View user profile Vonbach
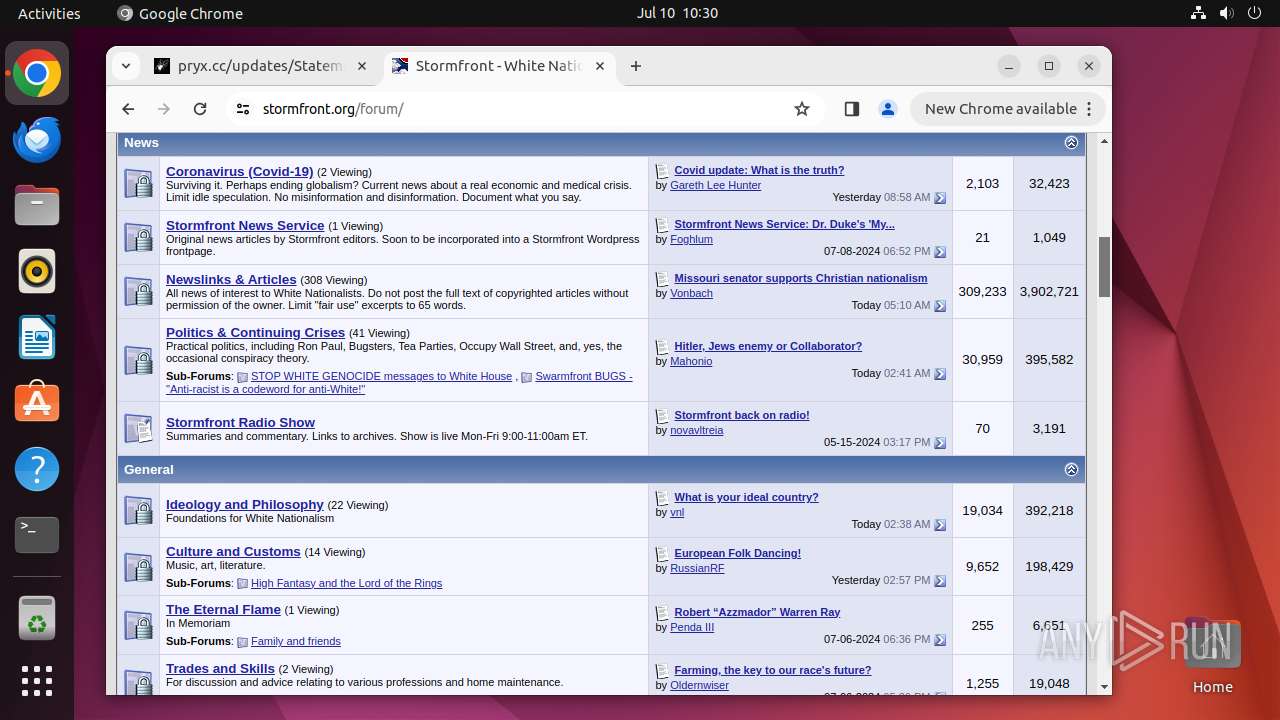The width and height of the screenshot is (1280, 720). tap(691, 293)
